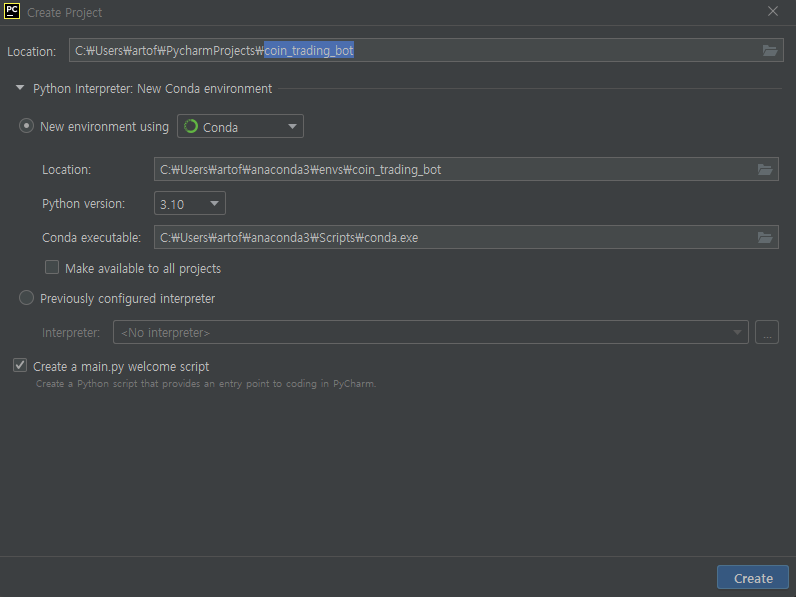Browse for Conda executable file
The image size is (796, 597).
point(765,237)
